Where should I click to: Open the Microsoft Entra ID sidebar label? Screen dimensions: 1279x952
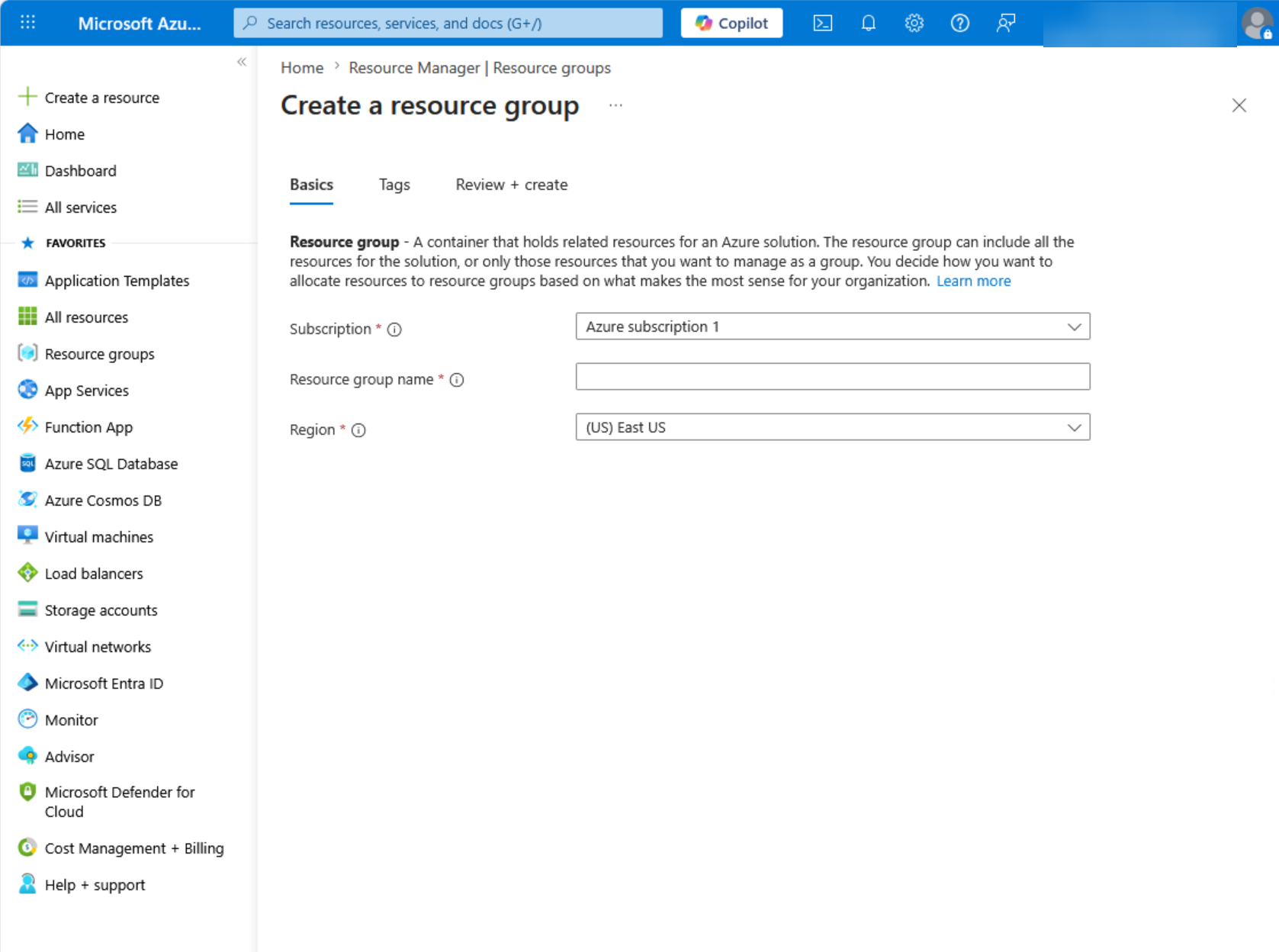pos(104,683)
